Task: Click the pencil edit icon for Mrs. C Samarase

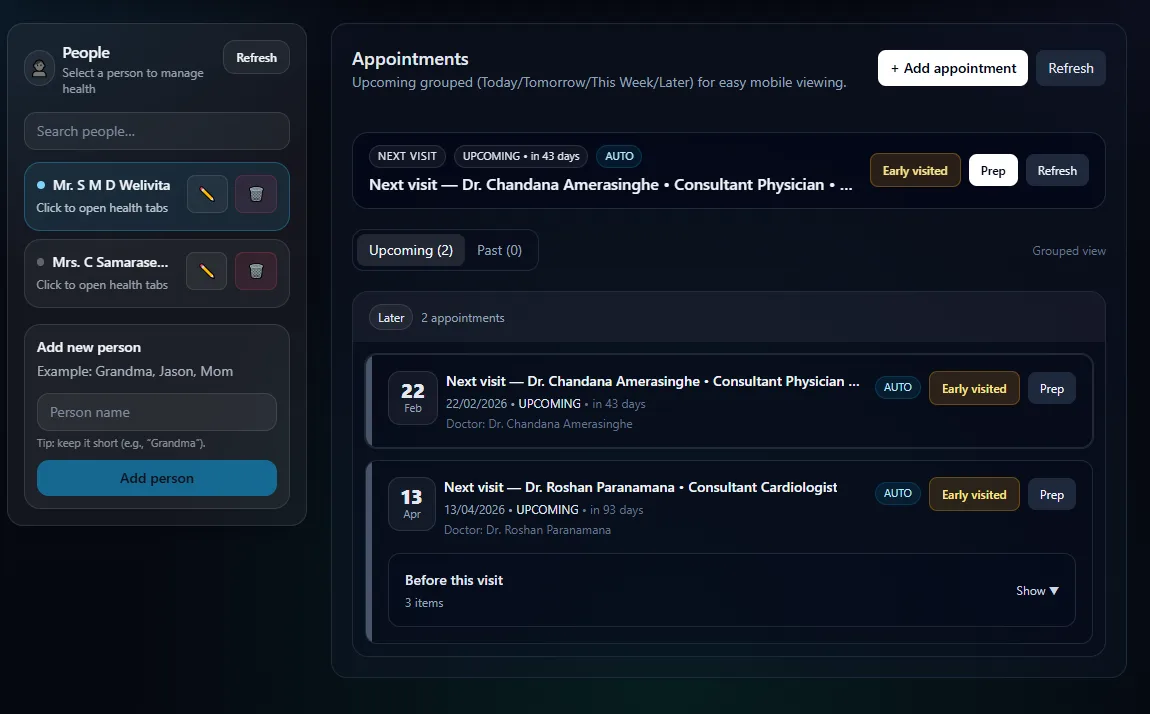Action: pos(207,271)
